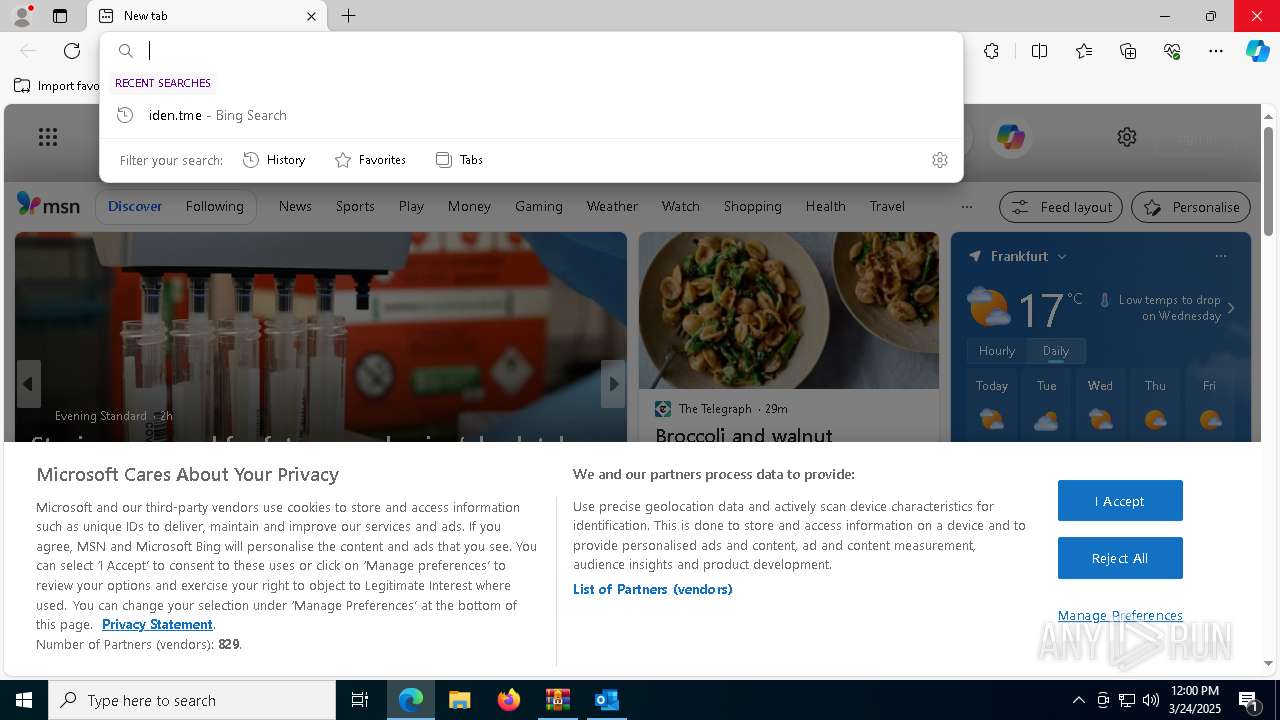Image resolution: width=1280 pixels, height=720 pixels.
Task: Open the Travel category
Action: (x=887, y=206)
